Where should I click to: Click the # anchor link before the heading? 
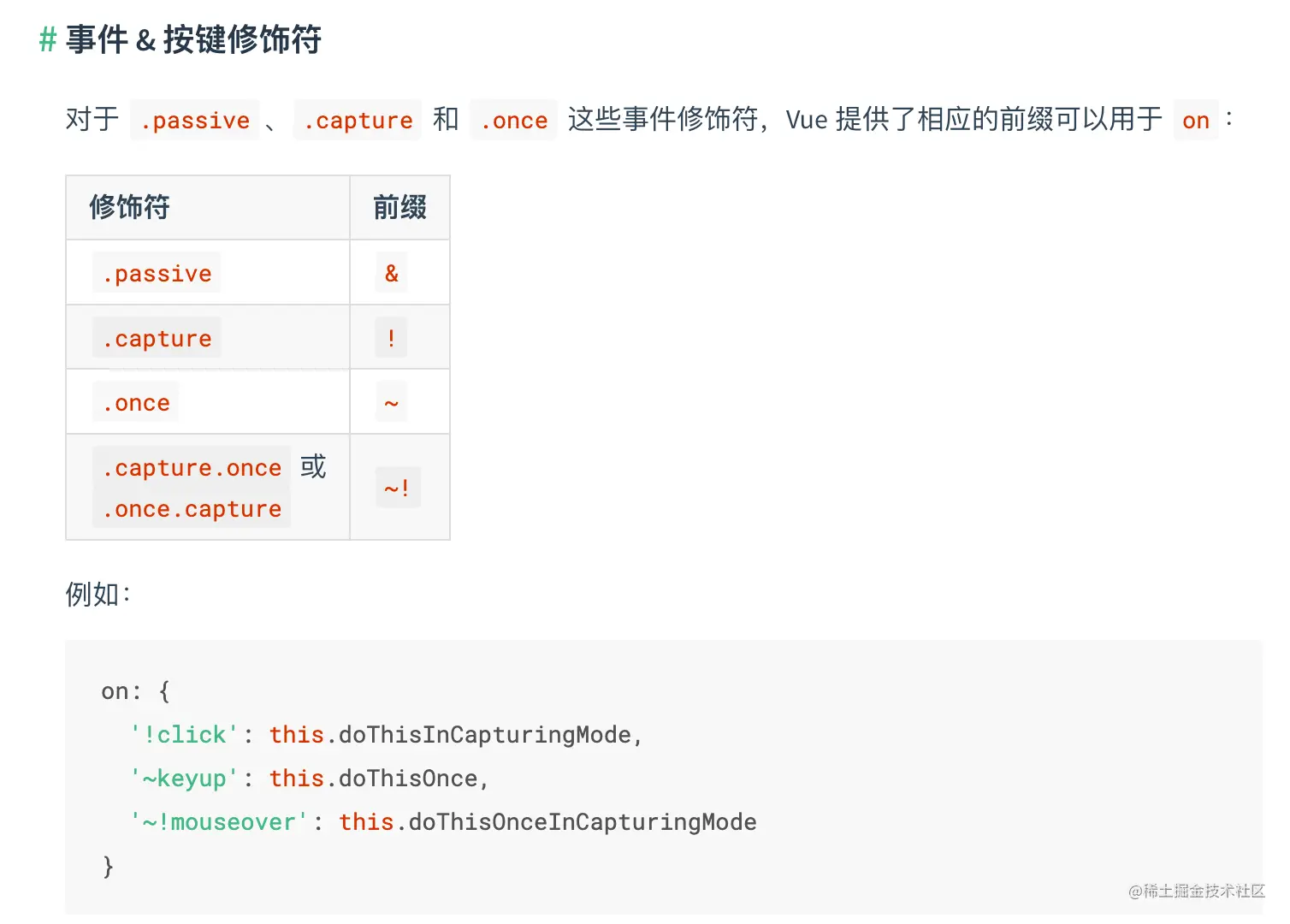point(48,39)
